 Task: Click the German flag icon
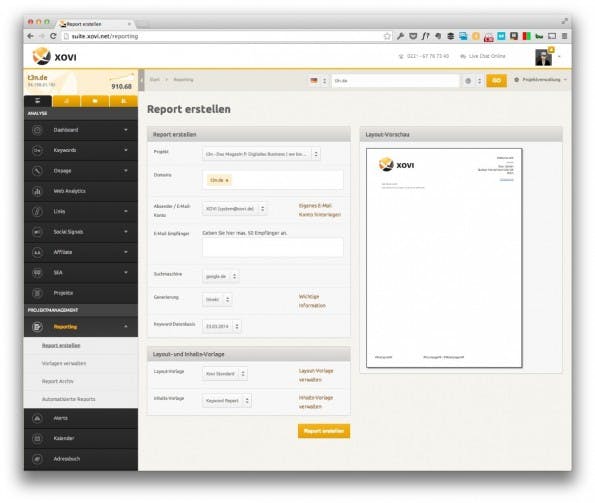[x=314, y=80]
